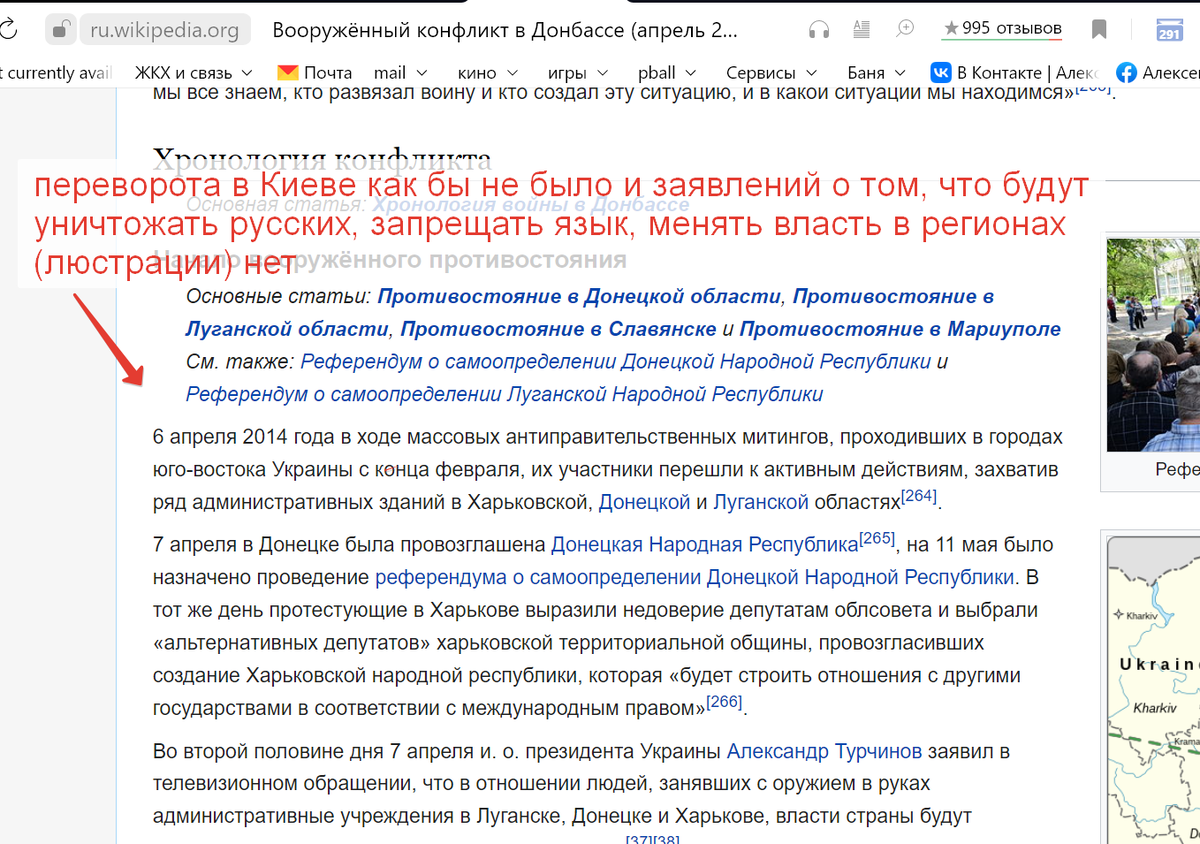This screenshot has height=844, width=1200.
Task: Open the site security lock icon
Action: click(x=61, y=30)
